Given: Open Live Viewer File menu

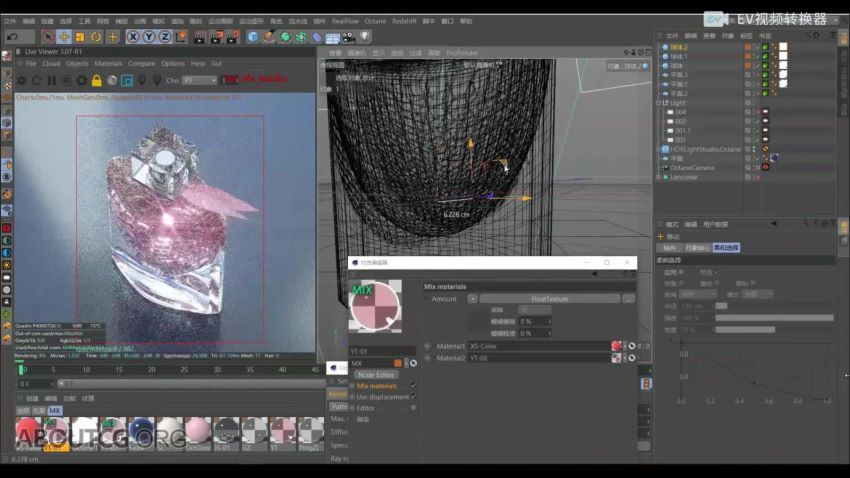Looking at the screenshot, I should click(x=31, y=63).
